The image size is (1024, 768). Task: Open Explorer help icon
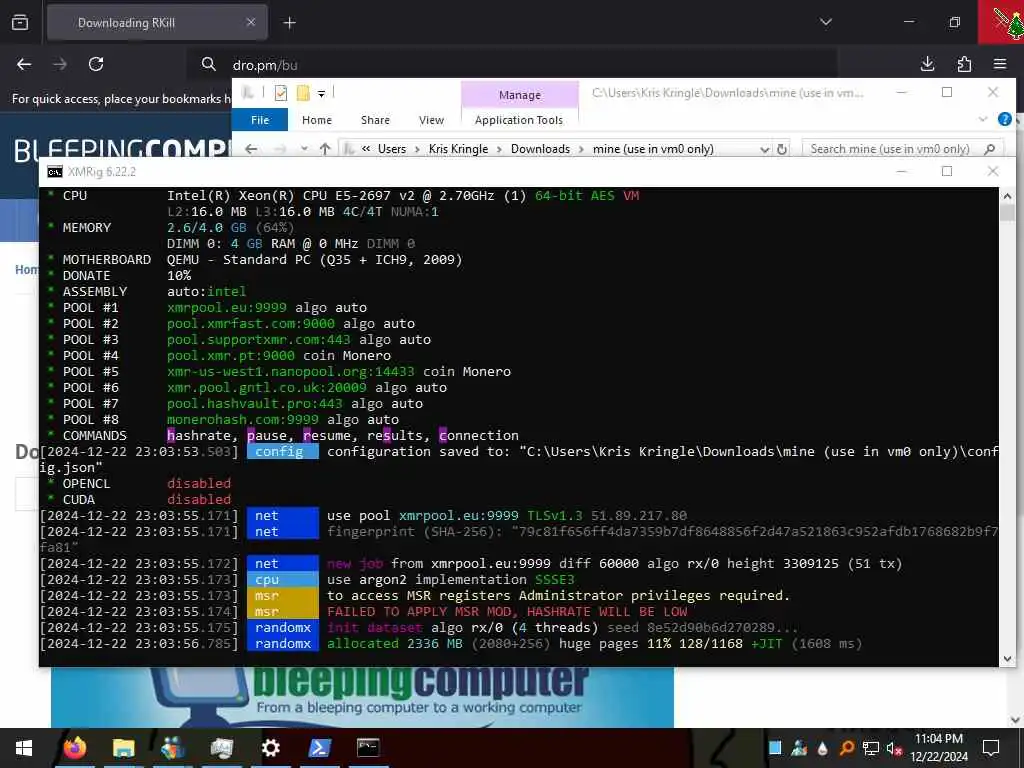click(x=1005, y=119)
